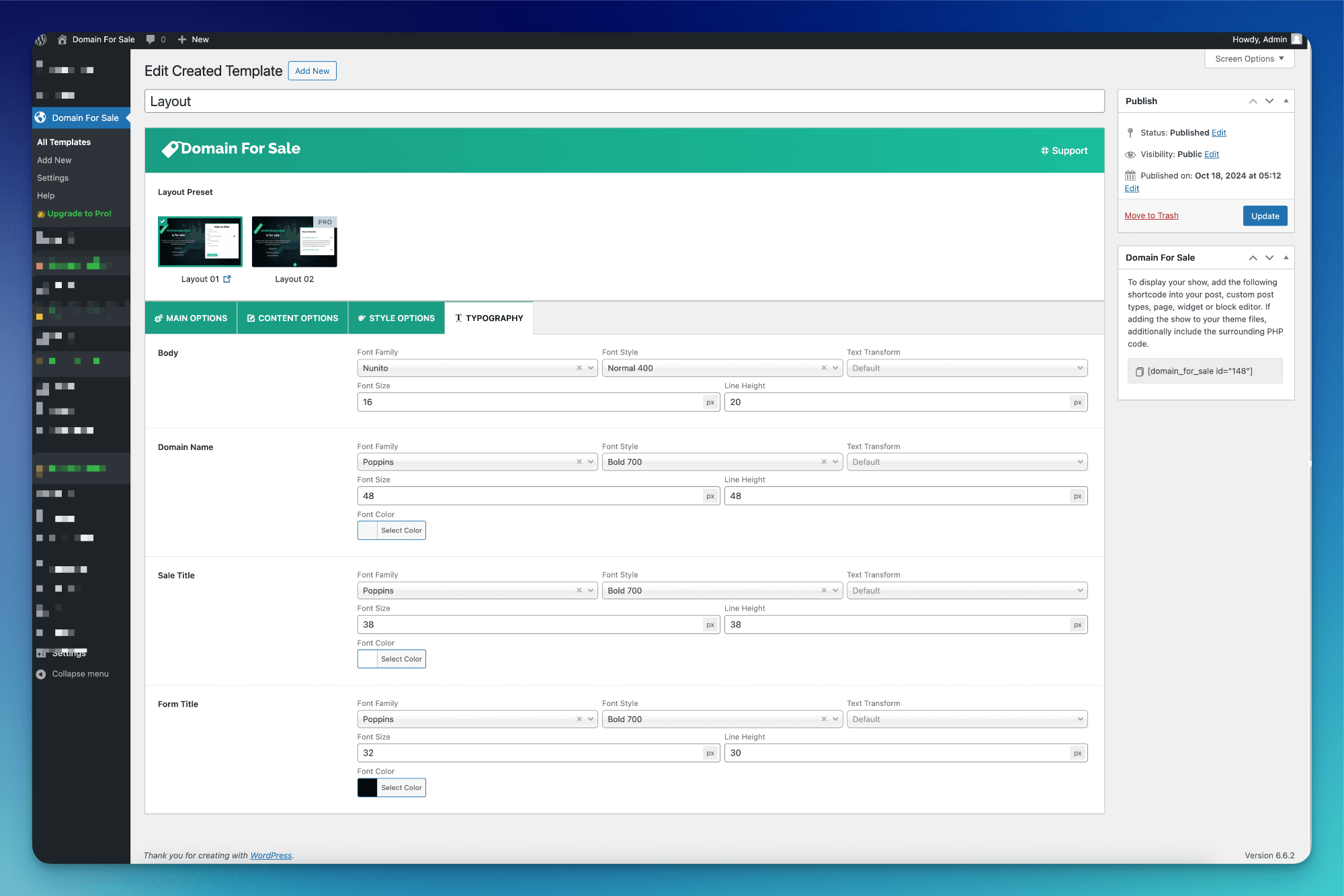
Task: Open Settings under Domain For Sale menu
Action: click(52, 178)
